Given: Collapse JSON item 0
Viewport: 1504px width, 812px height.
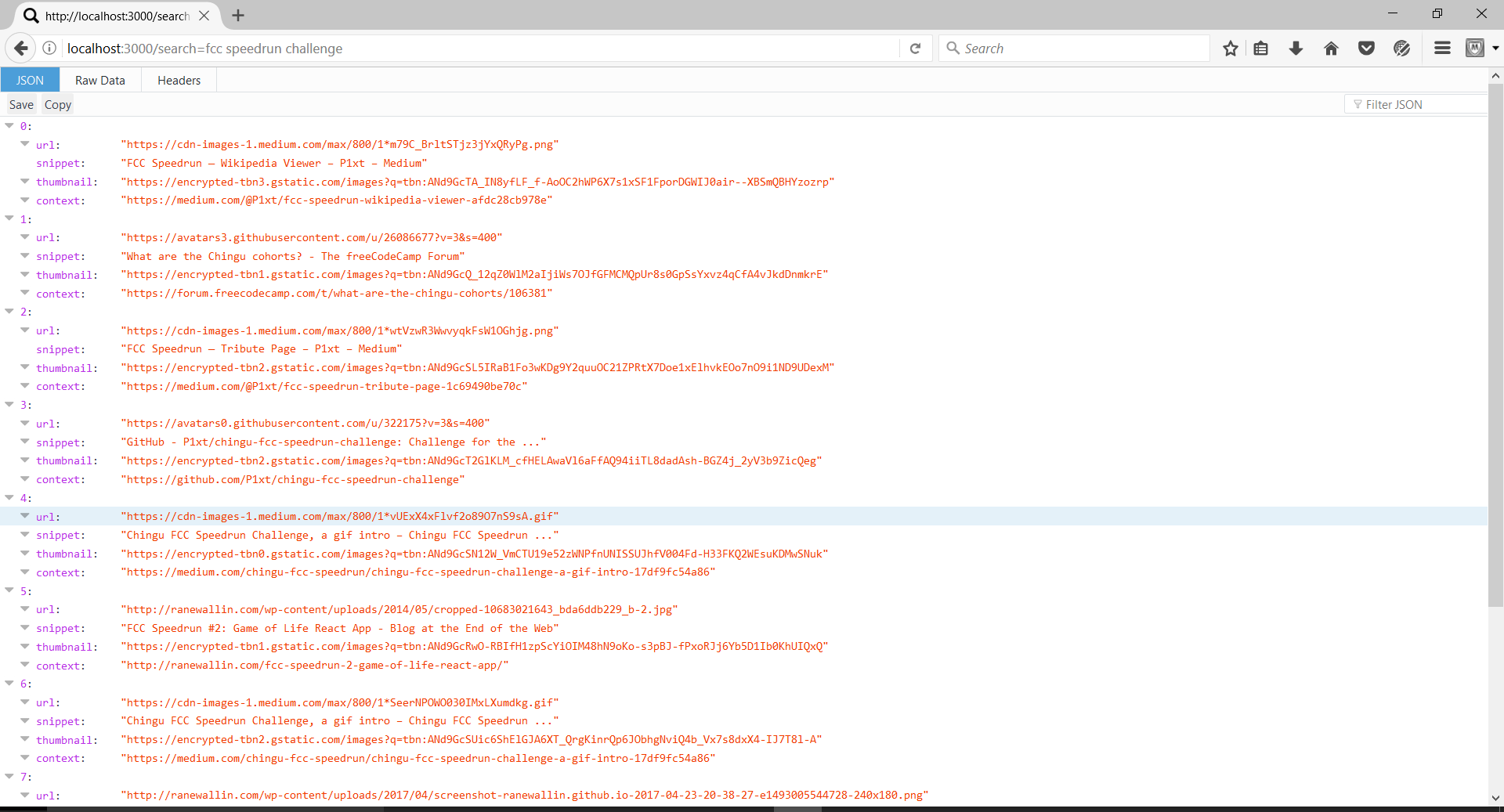Looking at the screenshot, I should [9, 126].
